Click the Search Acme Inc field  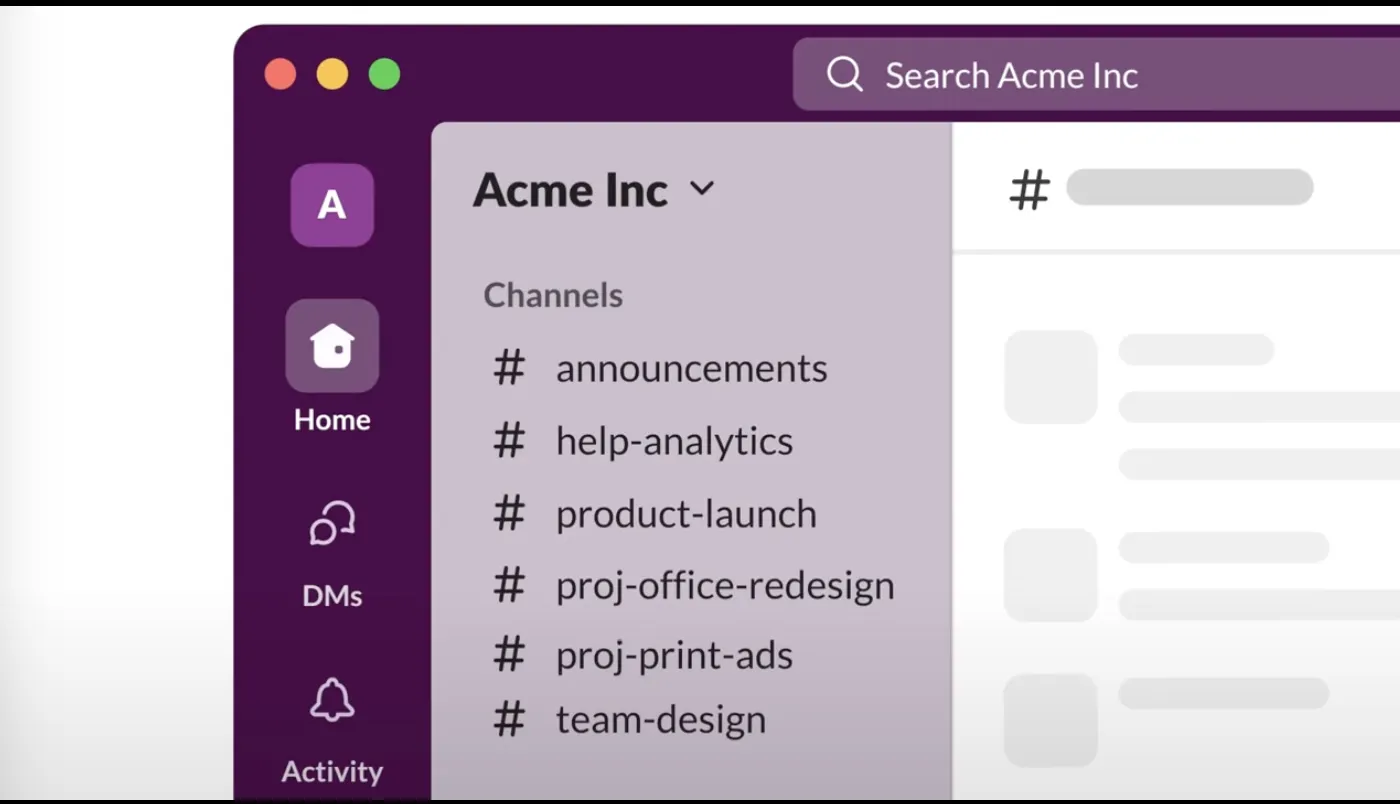[x=1010, y=74]
